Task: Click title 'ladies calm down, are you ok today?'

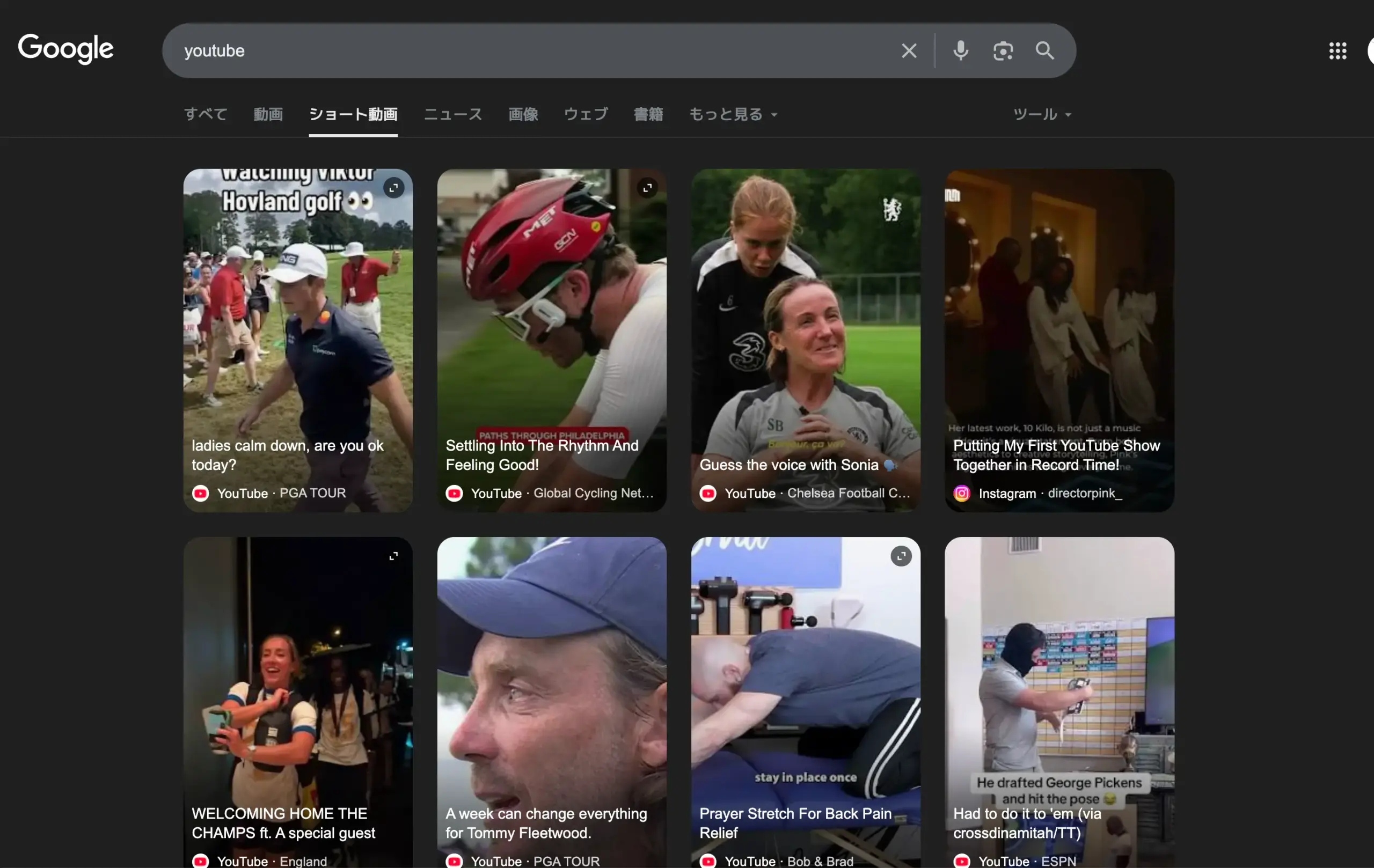Action: [288, 455]
